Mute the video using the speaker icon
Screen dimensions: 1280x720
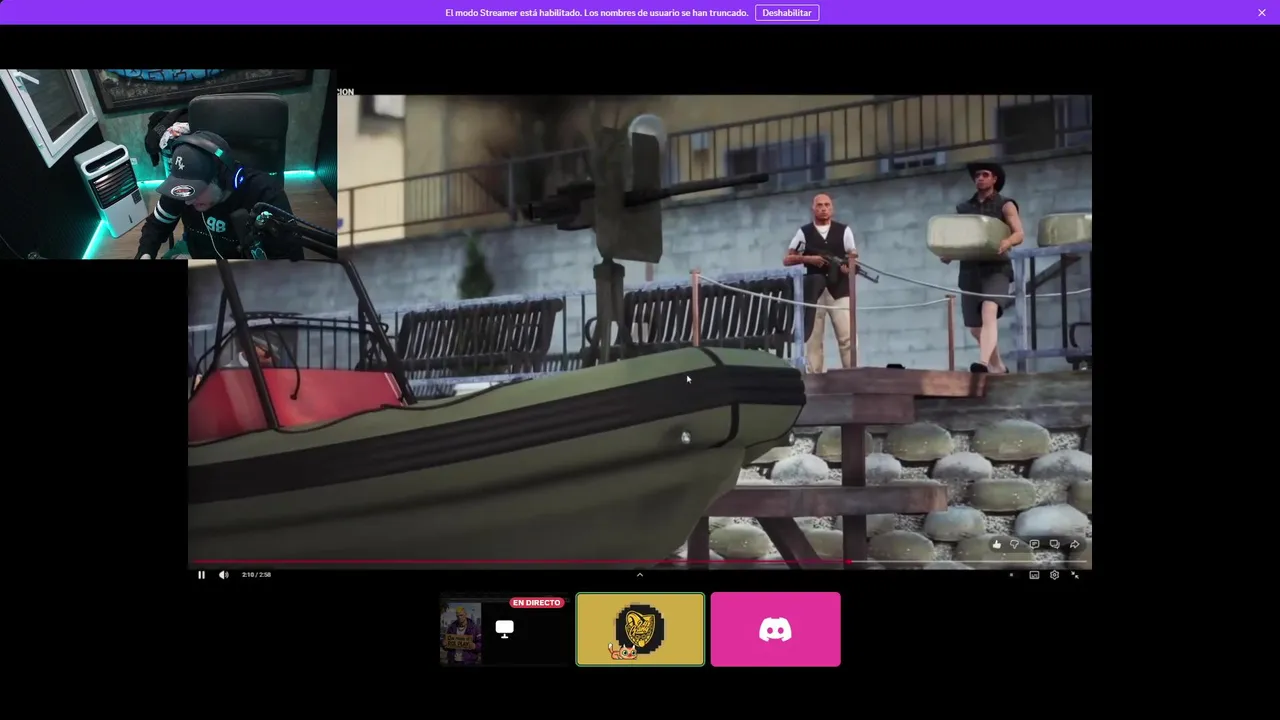[x=223, y=575]
